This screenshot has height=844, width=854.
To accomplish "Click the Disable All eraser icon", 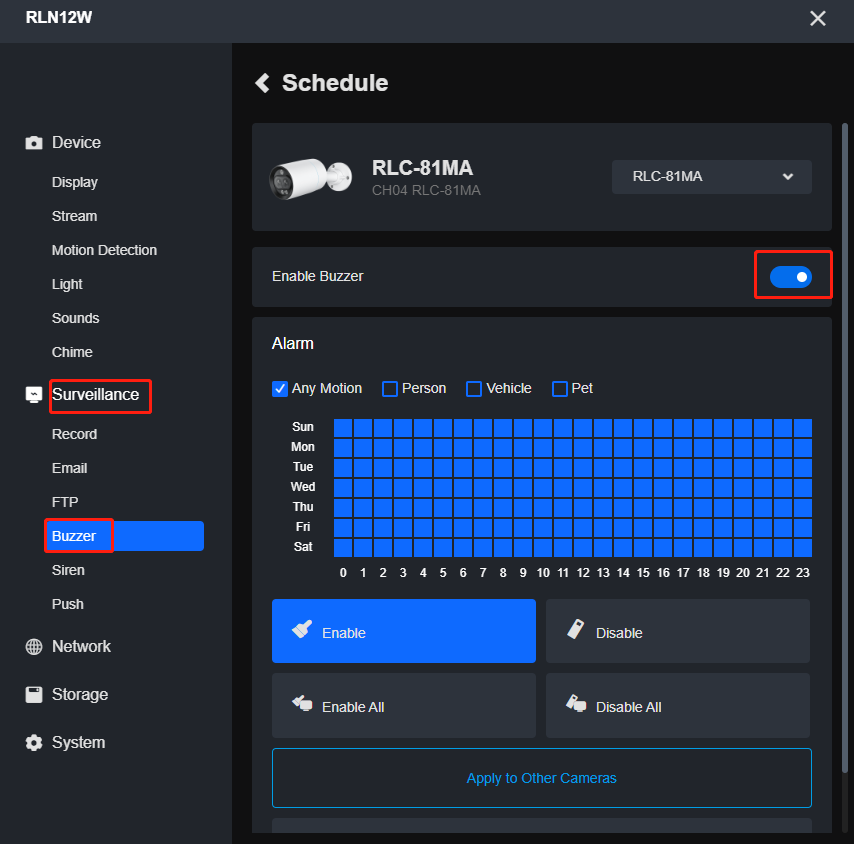I will (576, 703).
